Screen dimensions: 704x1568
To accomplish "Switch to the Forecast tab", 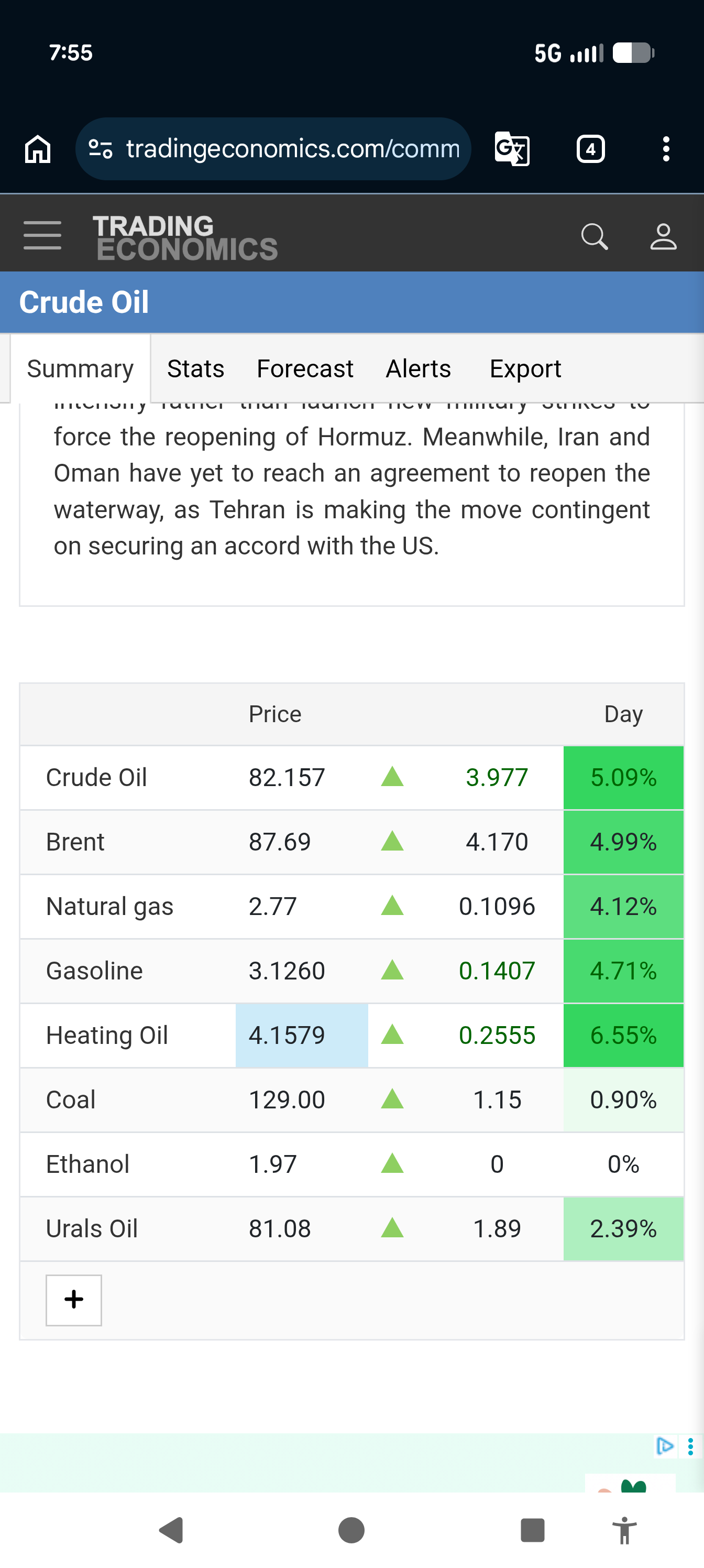I will (x=305, y=369).
